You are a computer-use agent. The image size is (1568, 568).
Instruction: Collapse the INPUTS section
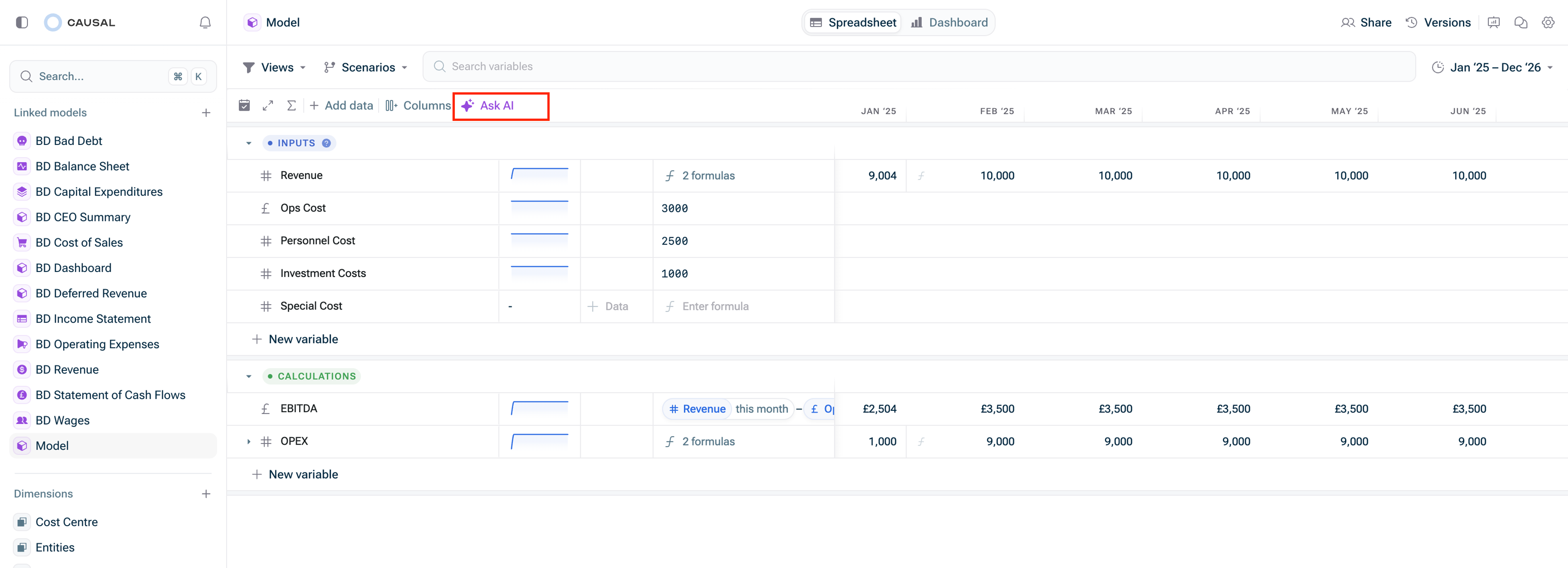pos(248,143)
